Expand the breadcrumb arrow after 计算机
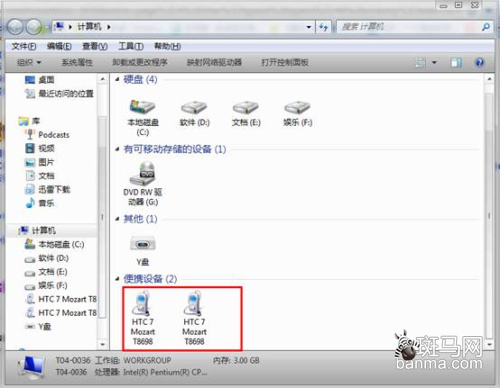The image size is (500, 388). [109, 27]
